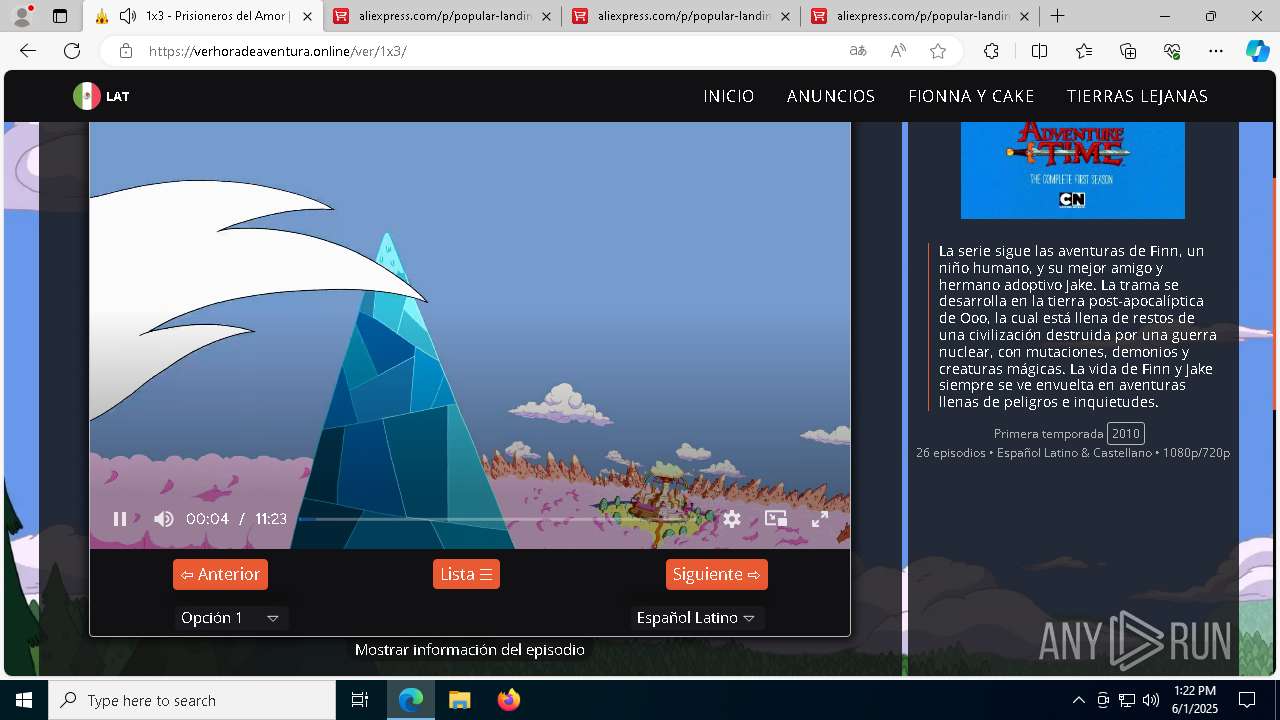Viewport: 1280px width, 720px height.
Task: Mute the Prisioneros del Amor tab audio
Action: pos(127,16)
